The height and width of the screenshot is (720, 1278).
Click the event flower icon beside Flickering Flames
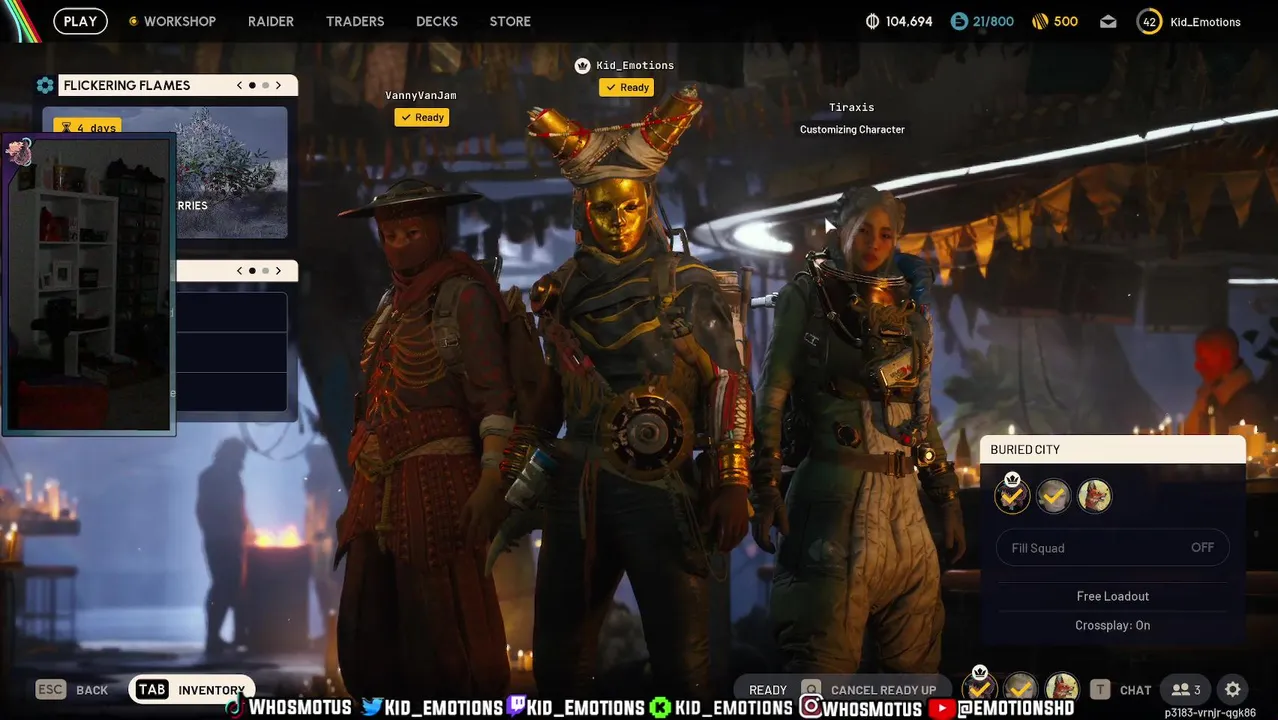click(x=45, y=85)
